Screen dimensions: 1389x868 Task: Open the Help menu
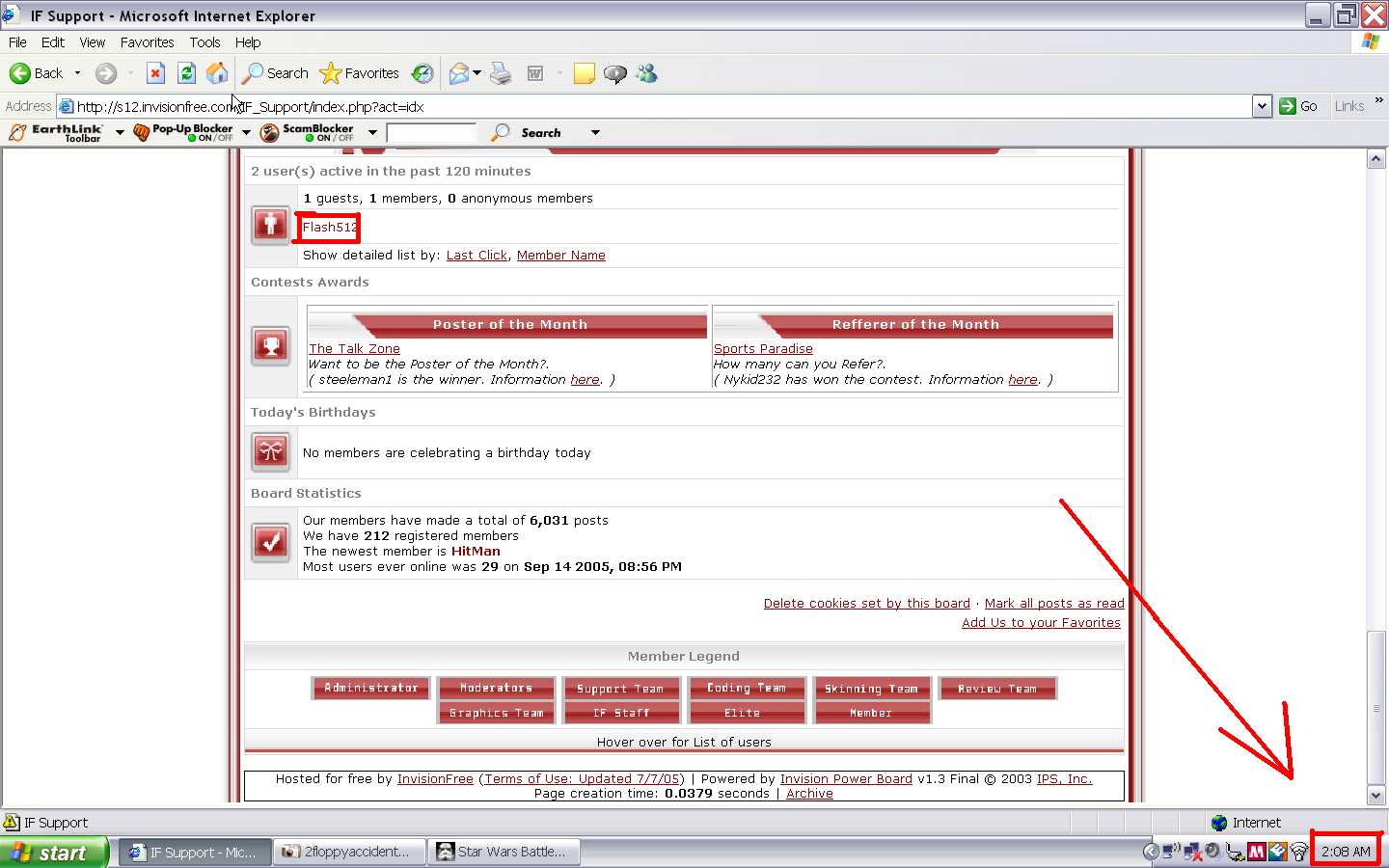click(x=248, y=42)
